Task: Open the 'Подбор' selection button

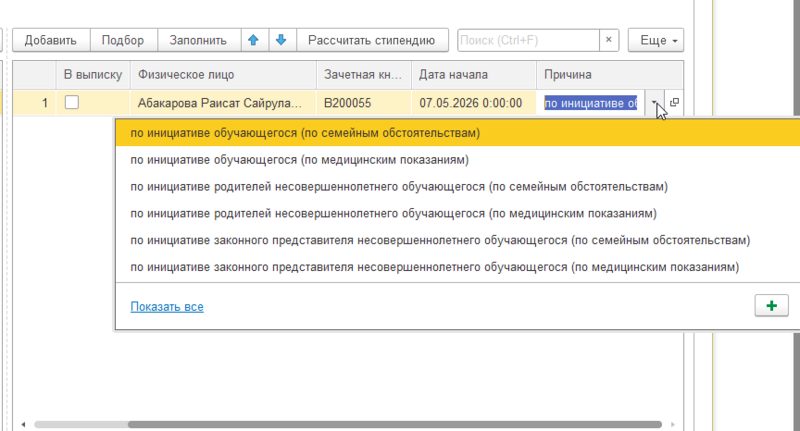Action: [123, 40]
